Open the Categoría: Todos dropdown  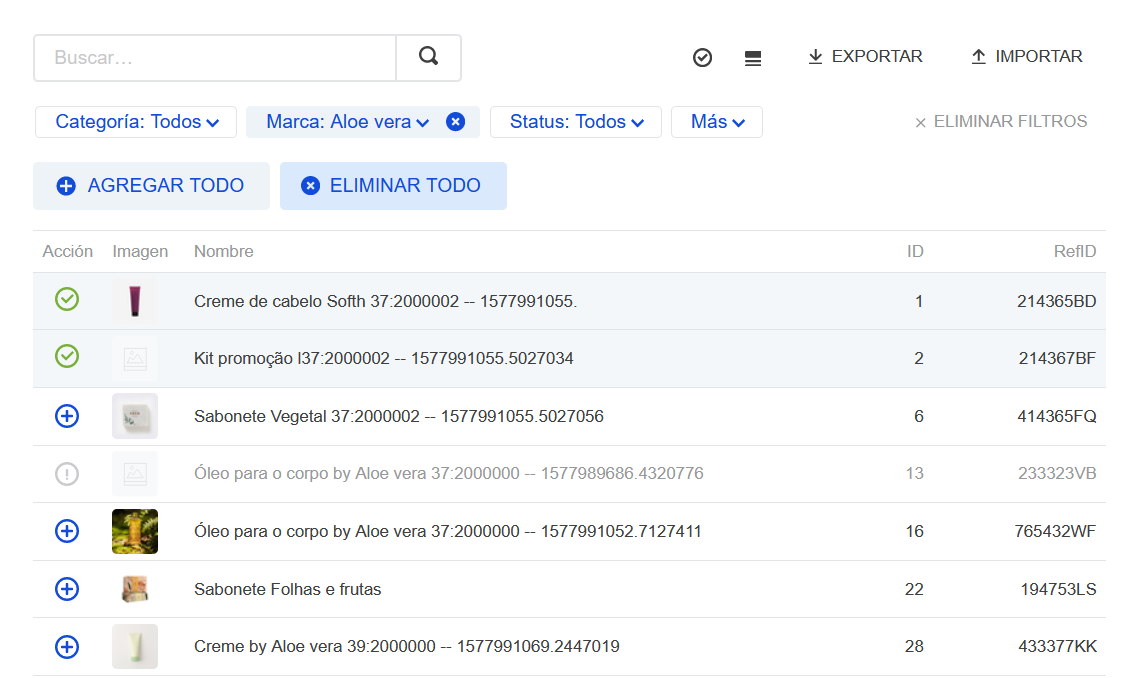(135, 121)
